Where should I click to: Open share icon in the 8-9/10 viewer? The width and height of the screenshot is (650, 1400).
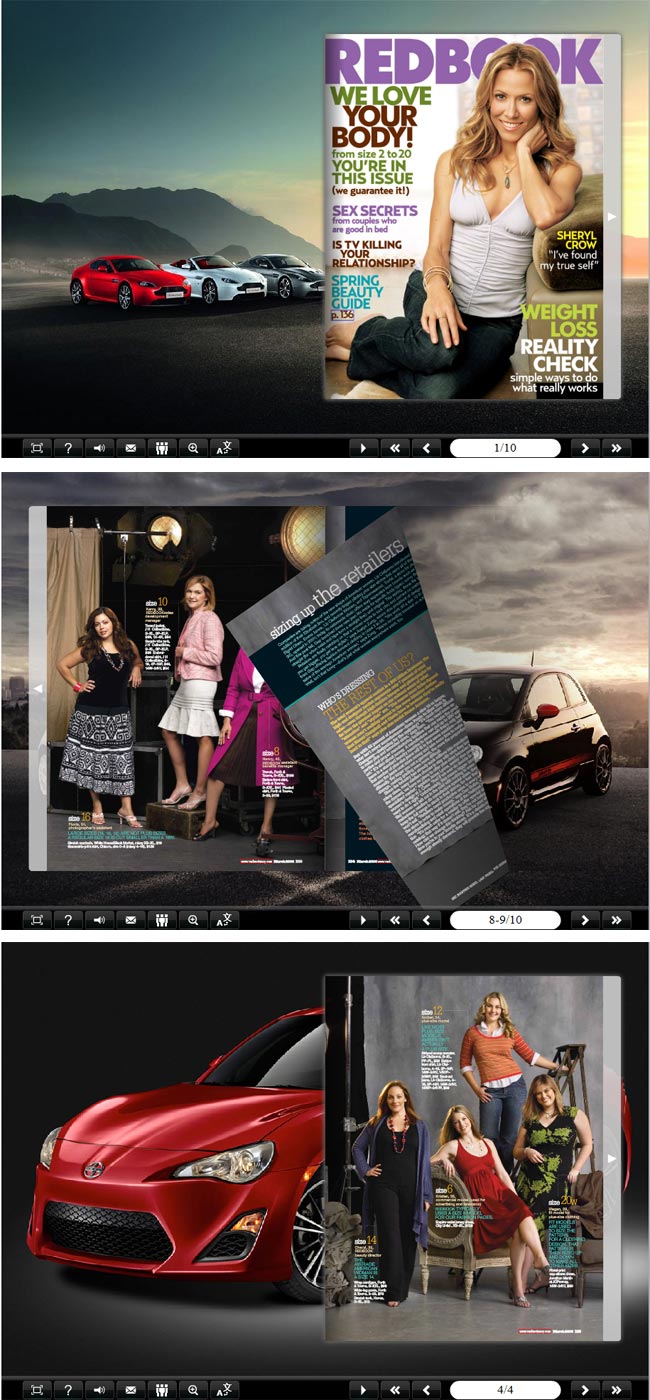(161, 919)
